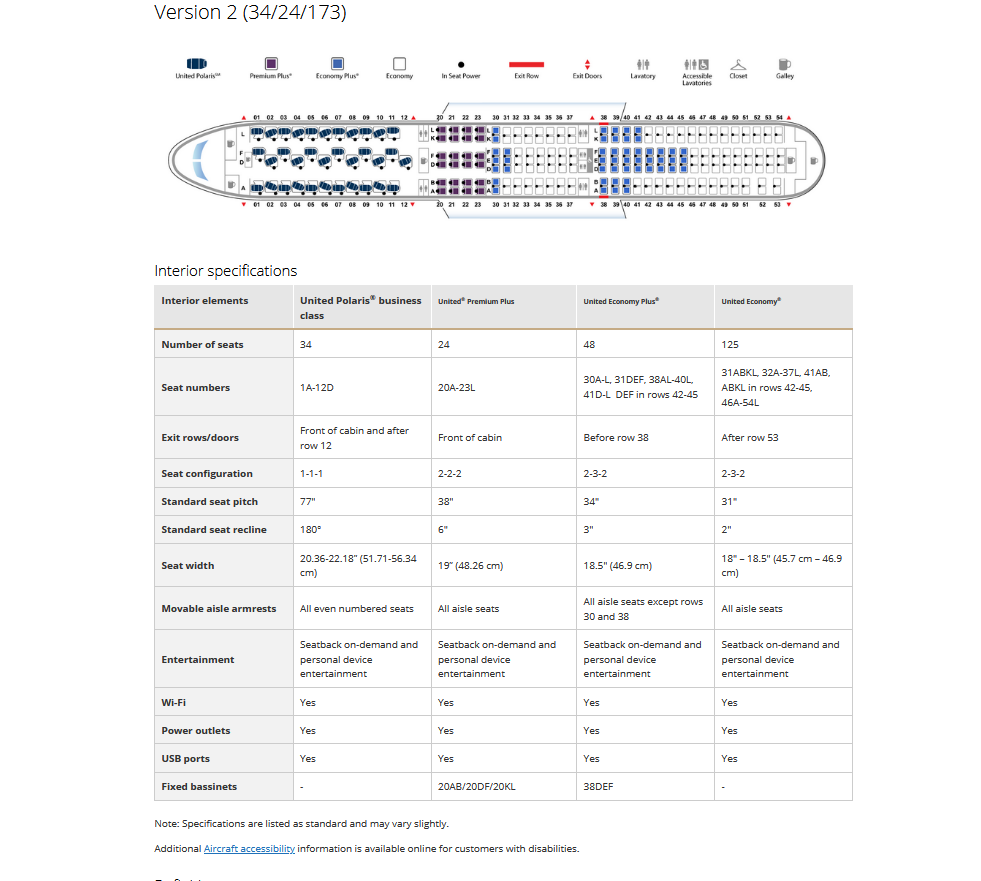
Task: Click the Fixed bassinets row label
Action: (x=199, y=787)
